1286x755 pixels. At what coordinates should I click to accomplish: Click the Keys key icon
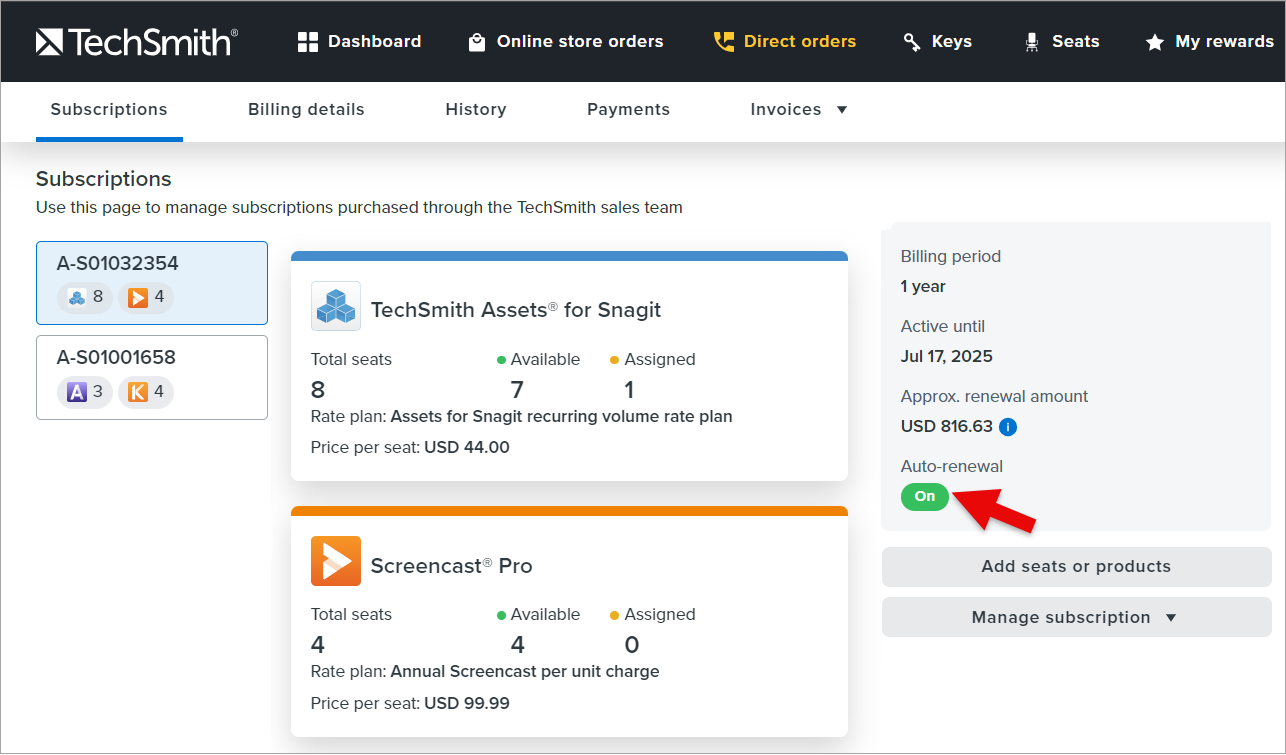pyautogui.click(x=912, y=42)
